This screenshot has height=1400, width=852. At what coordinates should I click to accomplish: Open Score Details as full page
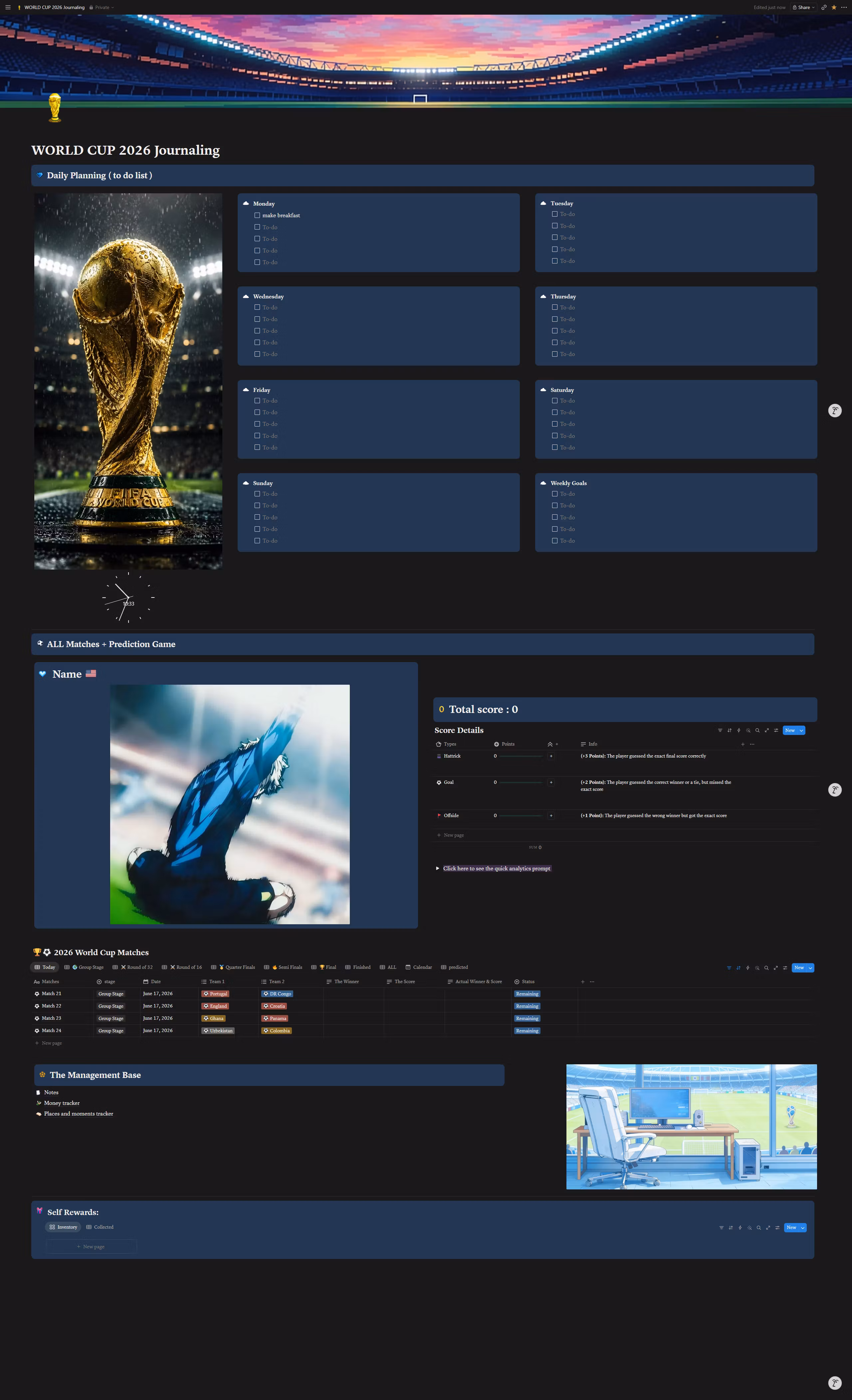pos(766,731)
